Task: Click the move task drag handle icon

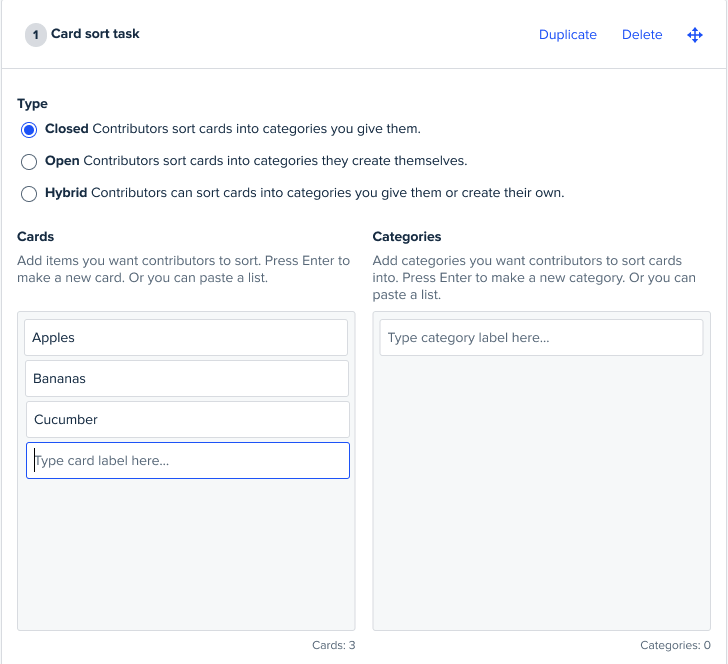Action: point(695,35)
